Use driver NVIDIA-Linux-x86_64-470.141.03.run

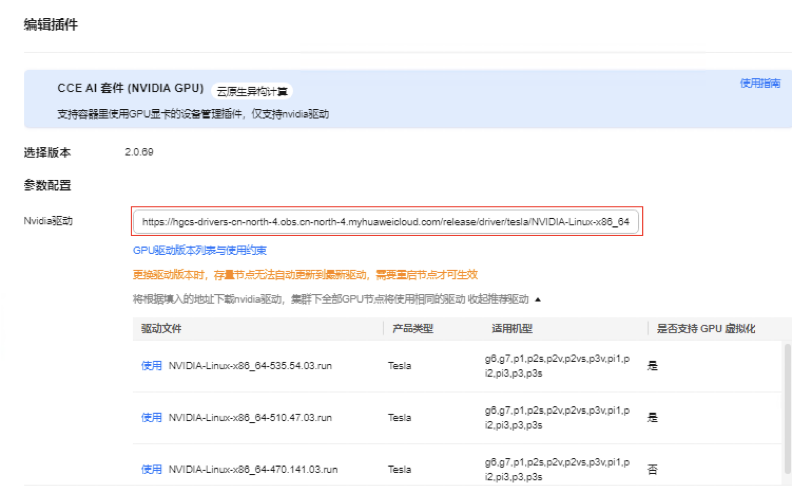click(151, 469)
